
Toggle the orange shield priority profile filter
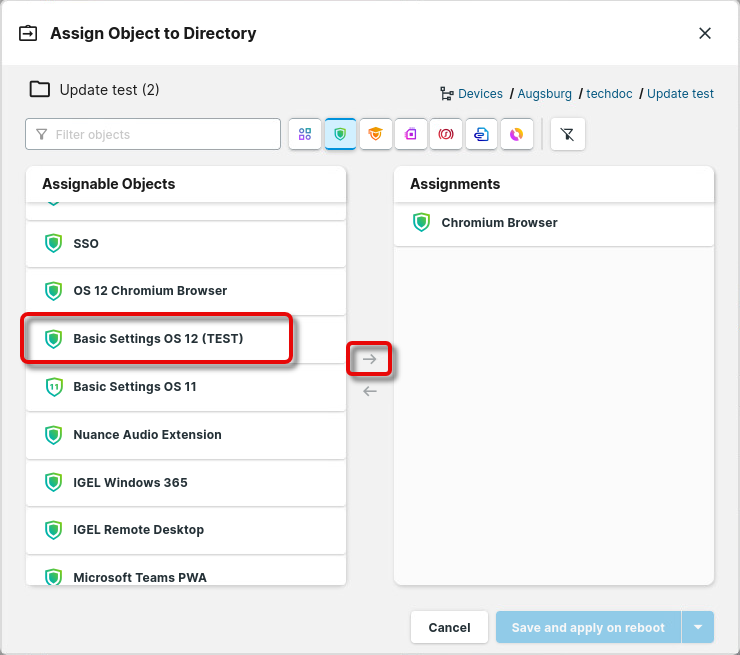coord(376,134)
